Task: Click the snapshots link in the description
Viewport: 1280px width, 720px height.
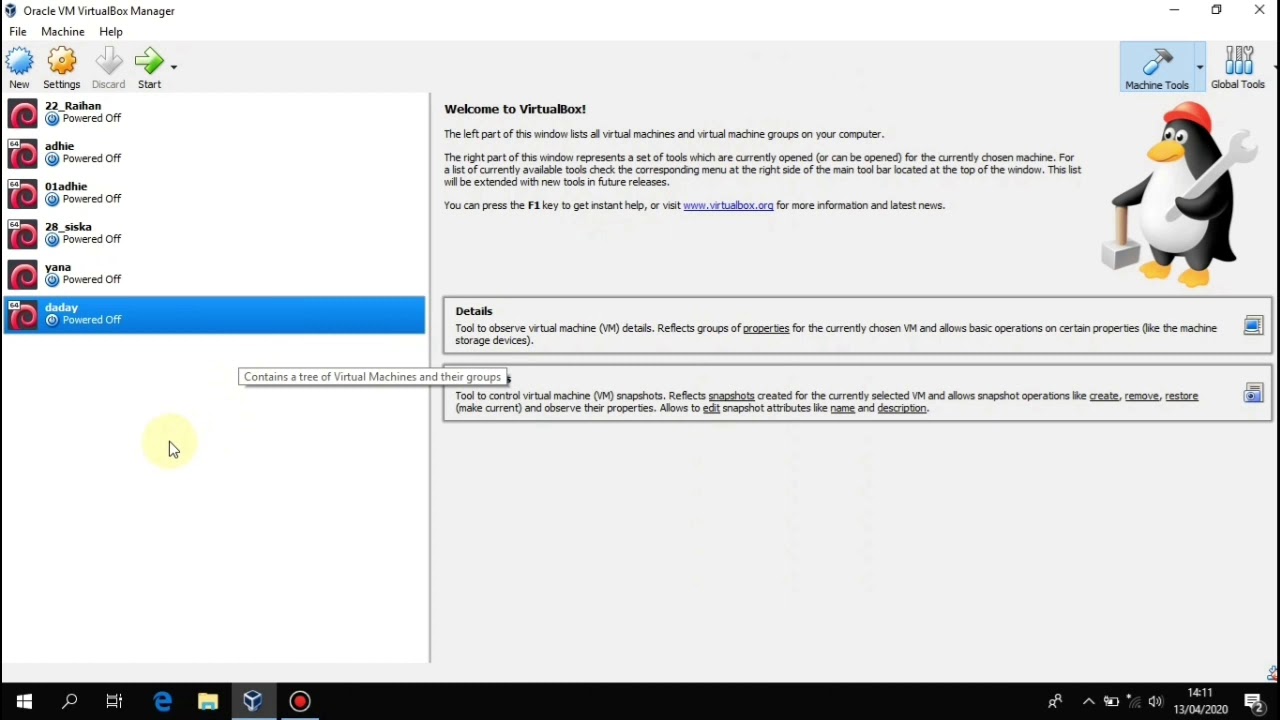Action: [731, 396]
